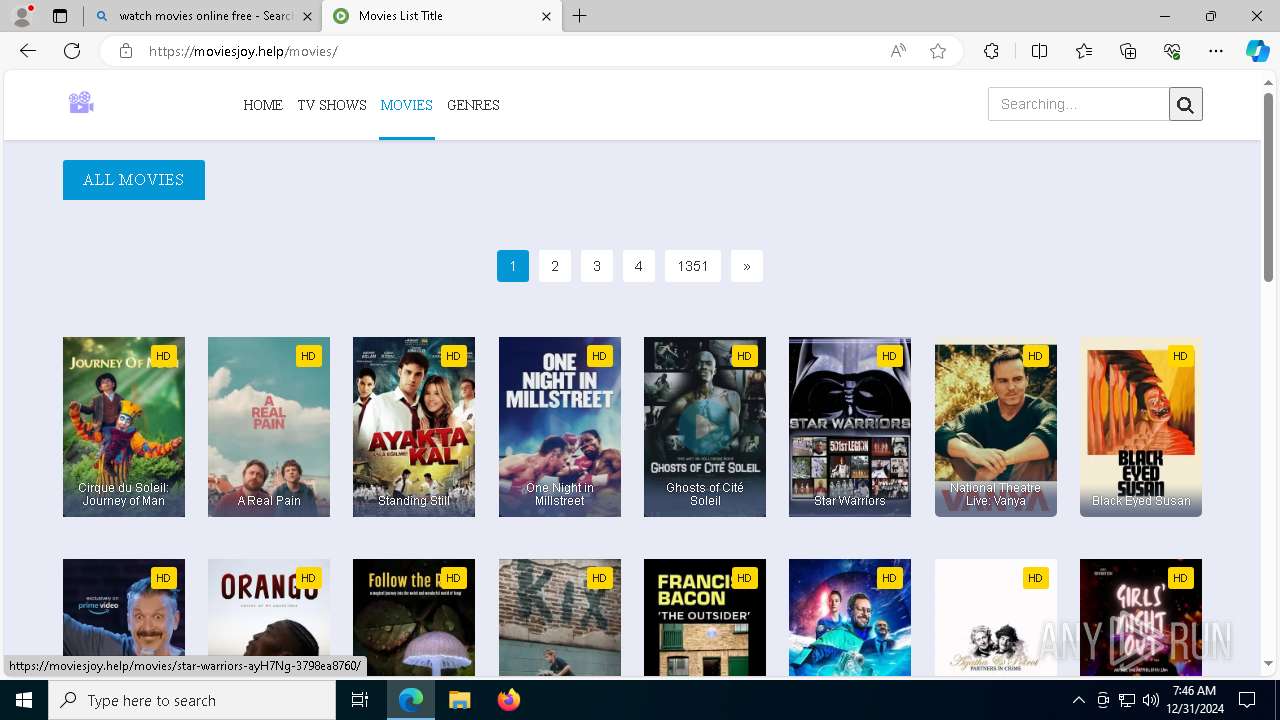Viewport: 1280px width, 720px height.
Task: Go to the HOME menu item
Action: click(x=263, y=105)
